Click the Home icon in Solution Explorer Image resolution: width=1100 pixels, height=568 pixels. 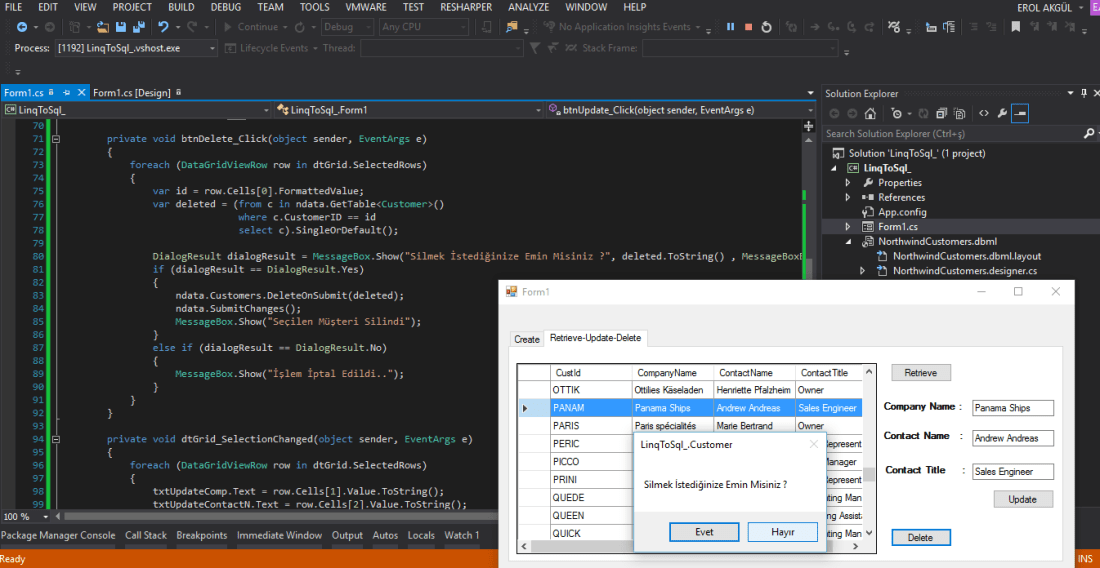871,114
